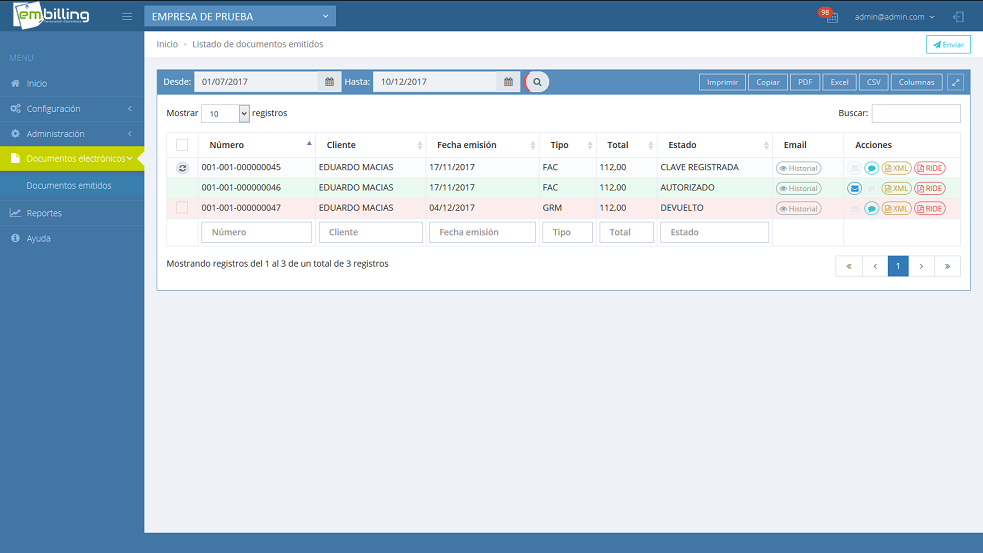Toggle the fullscreen expand icon in table toolbar

[x=956, y=82]
